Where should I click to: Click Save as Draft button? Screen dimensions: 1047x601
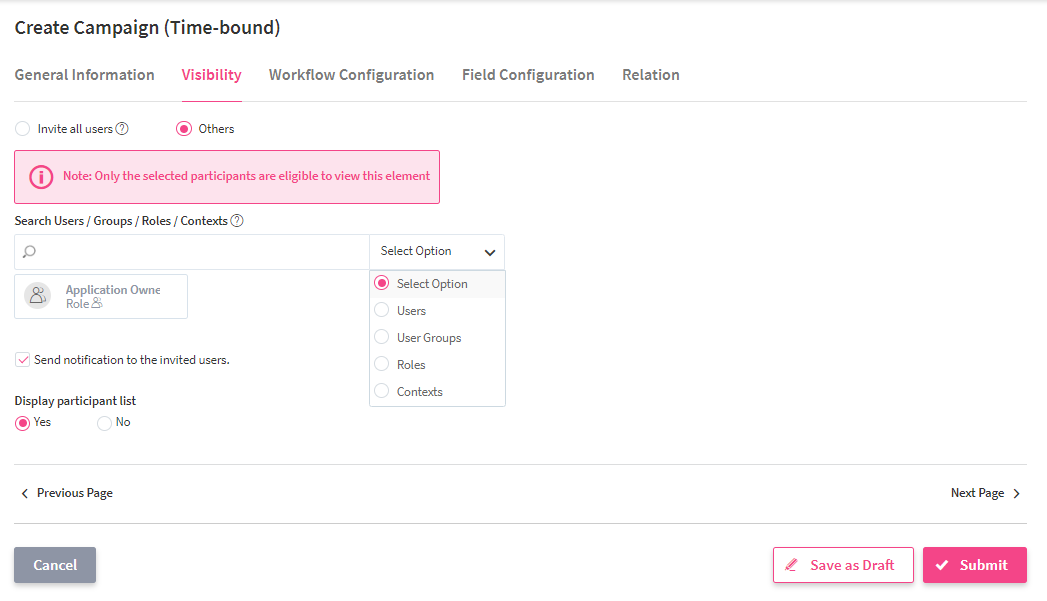842,565
